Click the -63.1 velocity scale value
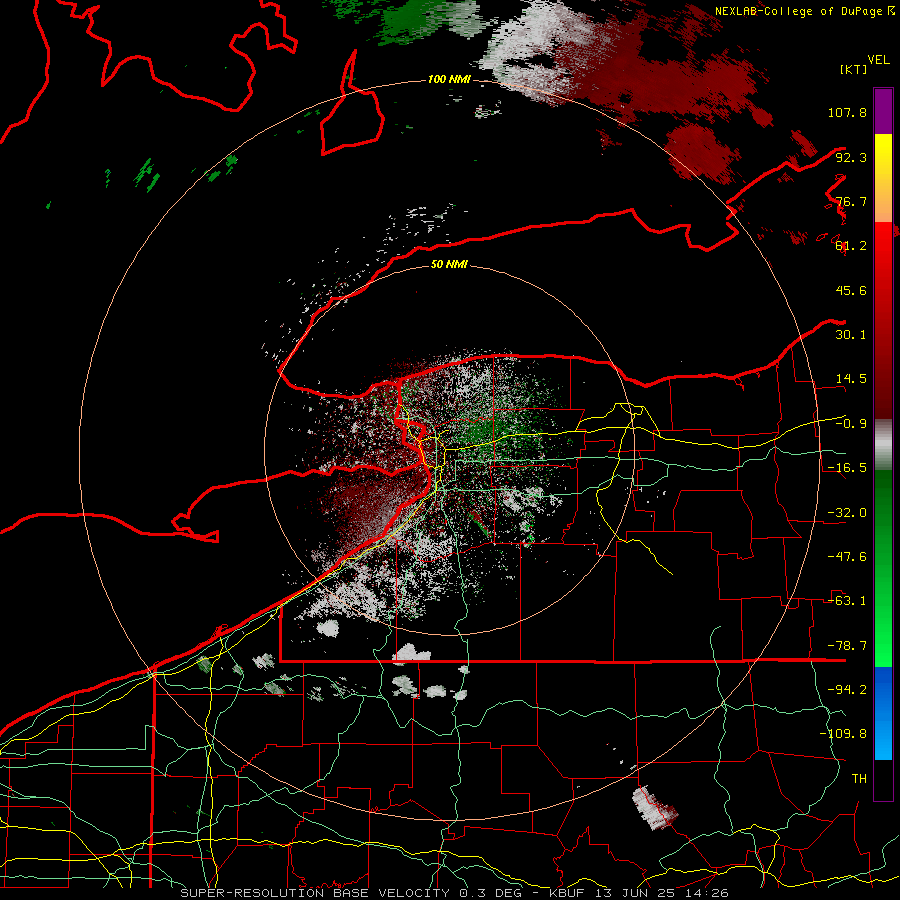Screen dimensions: 900x900 (x=847, y=601)
